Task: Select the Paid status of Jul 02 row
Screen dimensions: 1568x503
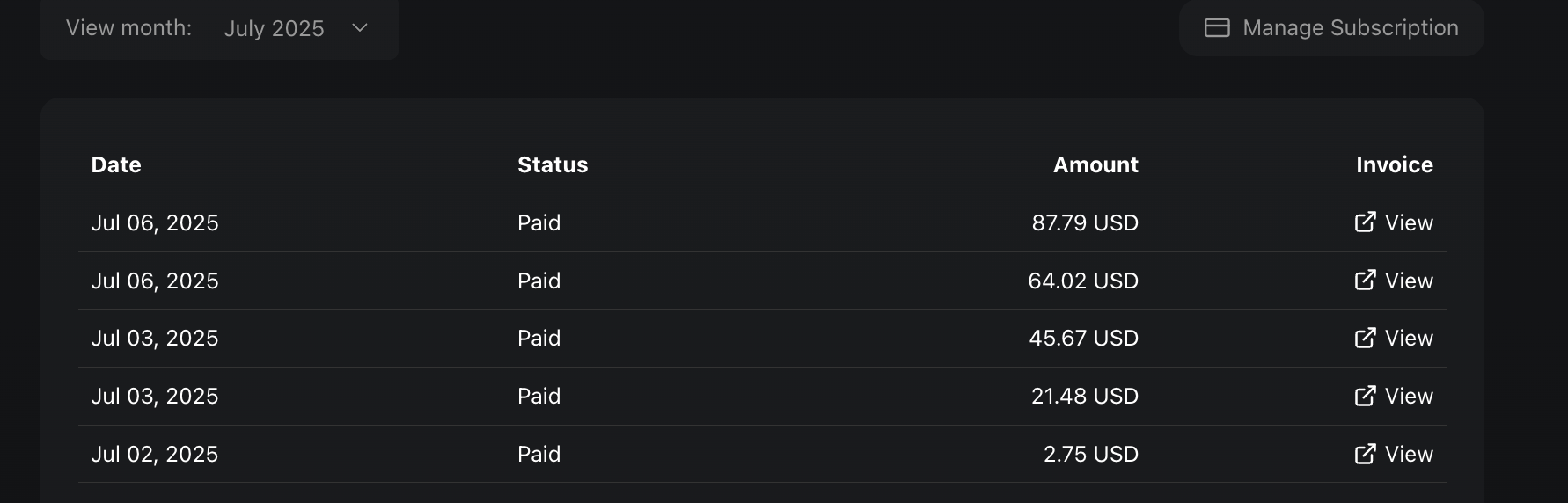Action: (539, 454)
